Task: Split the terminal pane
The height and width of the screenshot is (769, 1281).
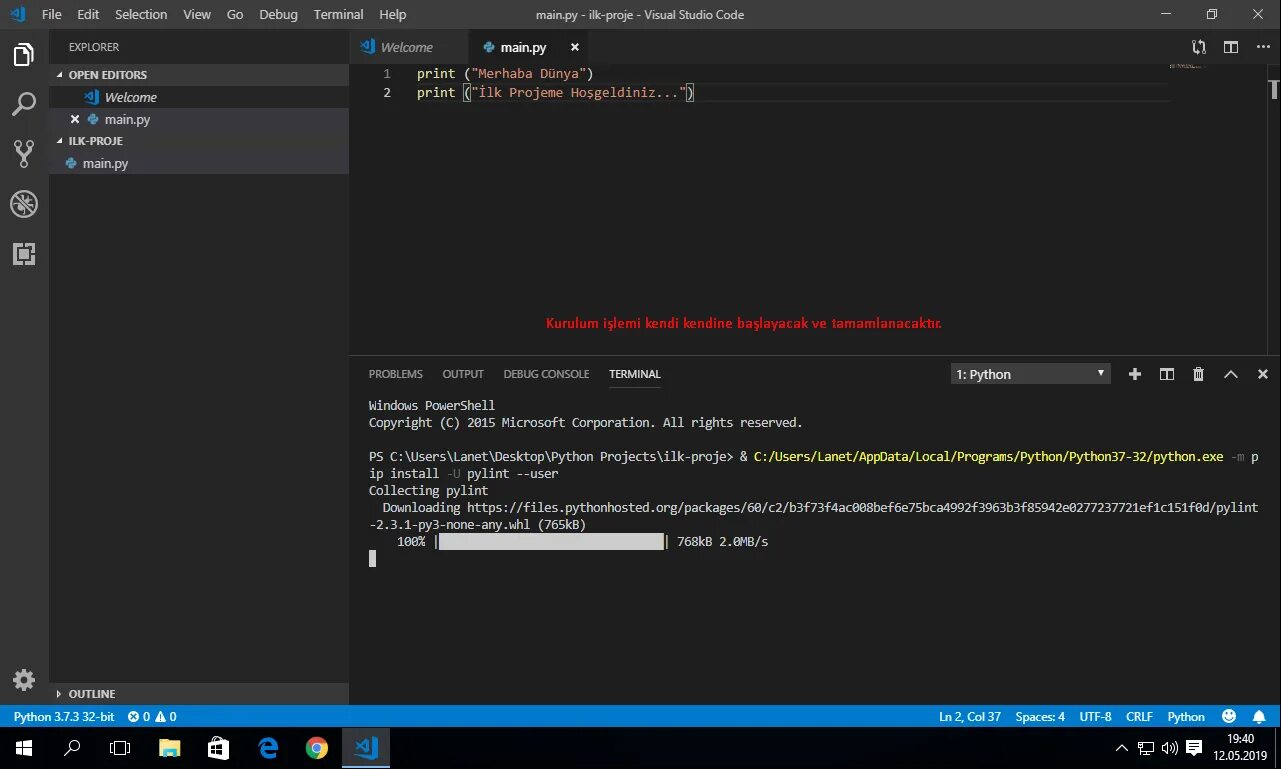Action: pyautogui.click(x=1167, y=374)
